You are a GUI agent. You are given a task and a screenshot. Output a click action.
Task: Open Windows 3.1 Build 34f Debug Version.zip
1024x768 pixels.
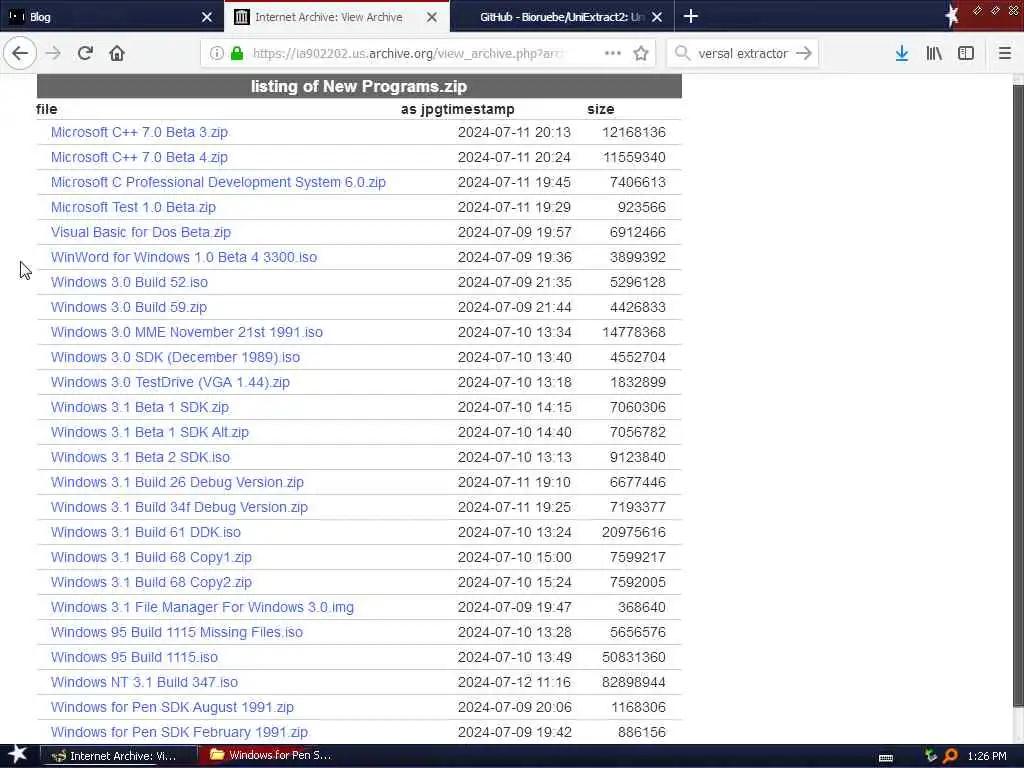tap(179, 507)
